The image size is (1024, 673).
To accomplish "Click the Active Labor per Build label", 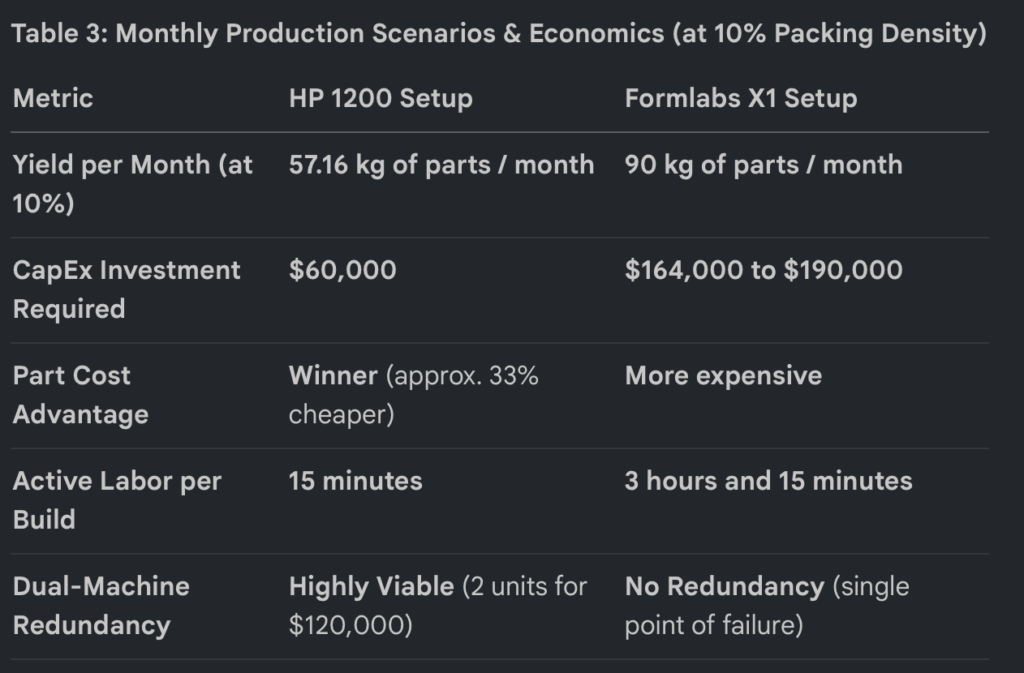I will tap(117, 500).
